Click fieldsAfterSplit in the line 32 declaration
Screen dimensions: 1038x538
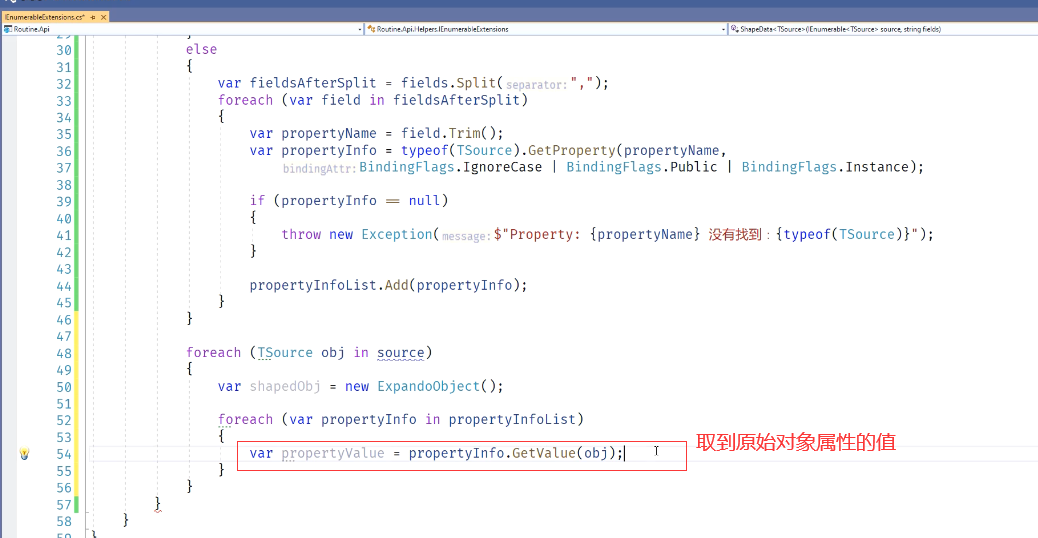312,83
